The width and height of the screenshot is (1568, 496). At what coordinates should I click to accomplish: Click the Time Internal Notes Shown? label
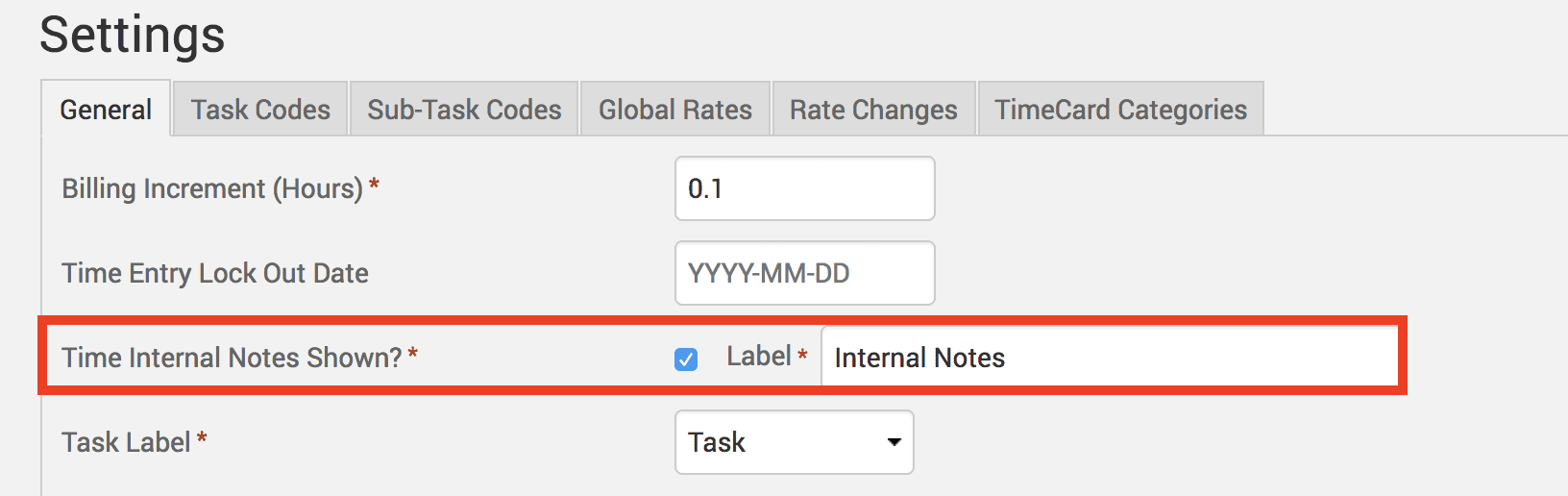(232, 358)
